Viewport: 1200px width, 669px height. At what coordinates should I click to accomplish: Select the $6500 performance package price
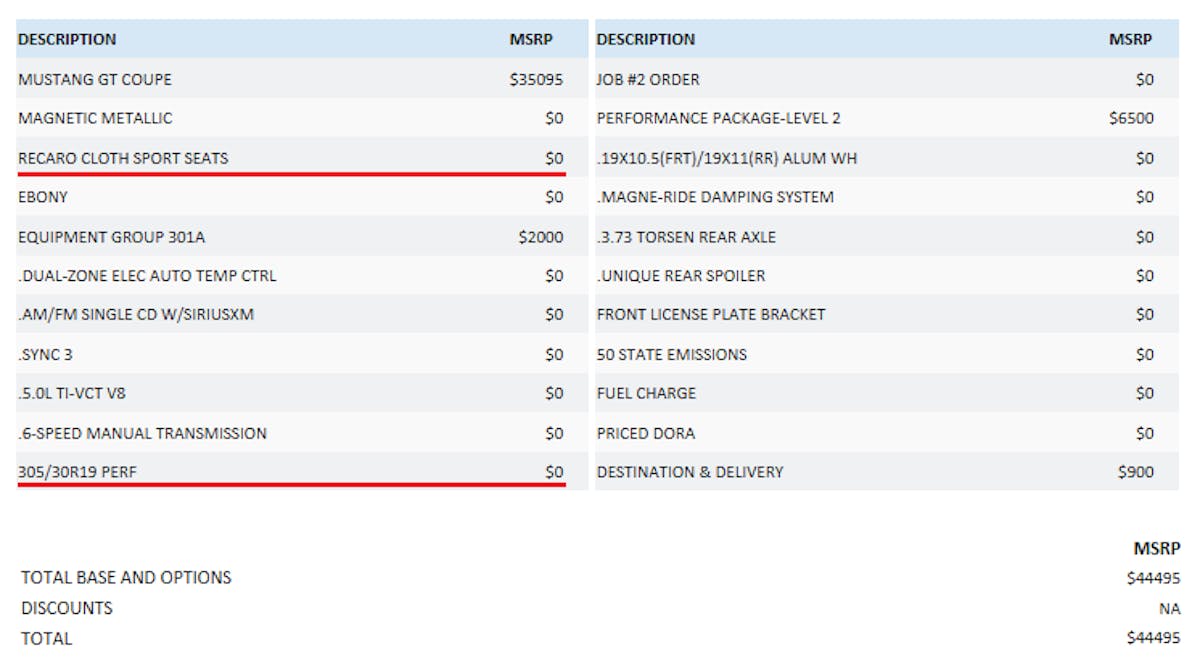pos(1131,118)
